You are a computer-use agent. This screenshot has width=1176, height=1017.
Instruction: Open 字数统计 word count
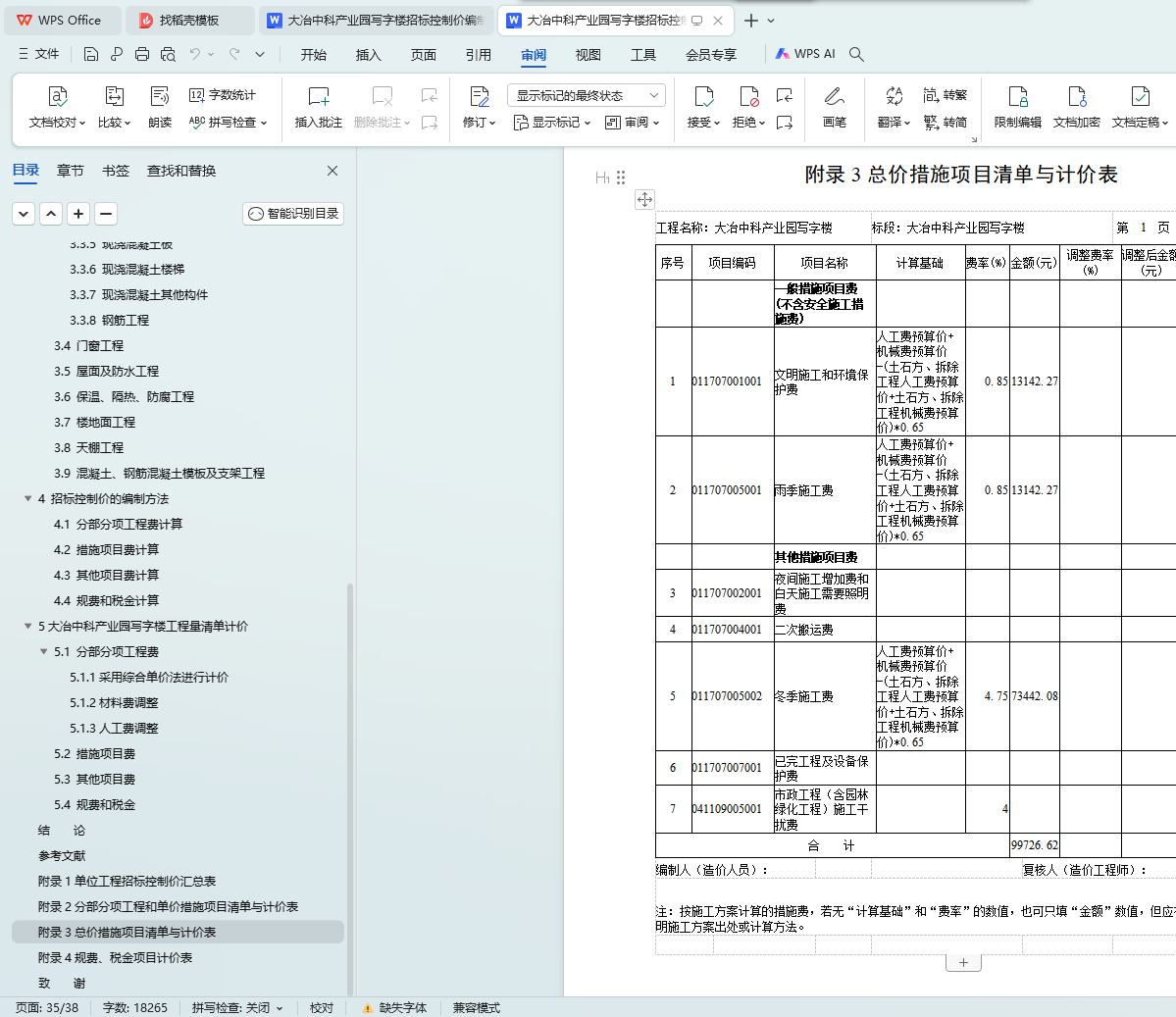[x=223, y=94]
